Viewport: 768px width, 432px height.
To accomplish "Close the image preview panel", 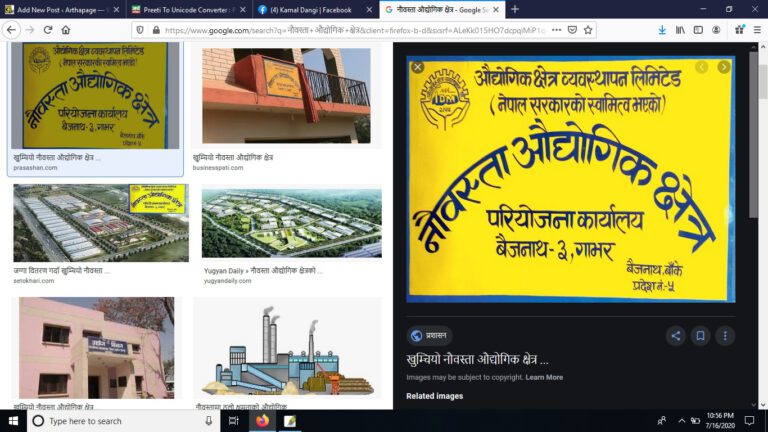I will (417, 67).
